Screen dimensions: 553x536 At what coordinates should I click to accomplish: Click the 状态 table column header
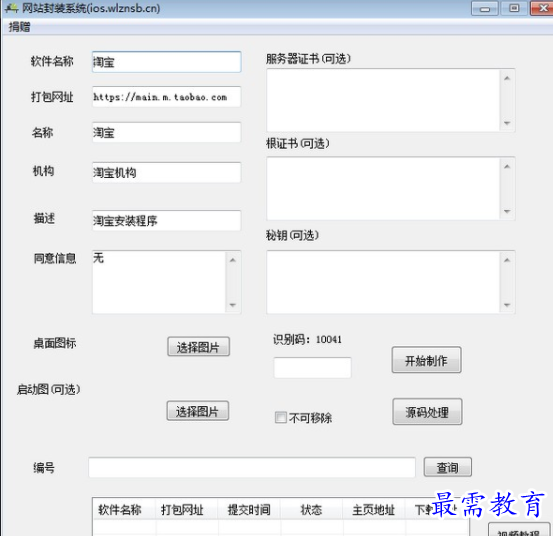click(311, 509)
